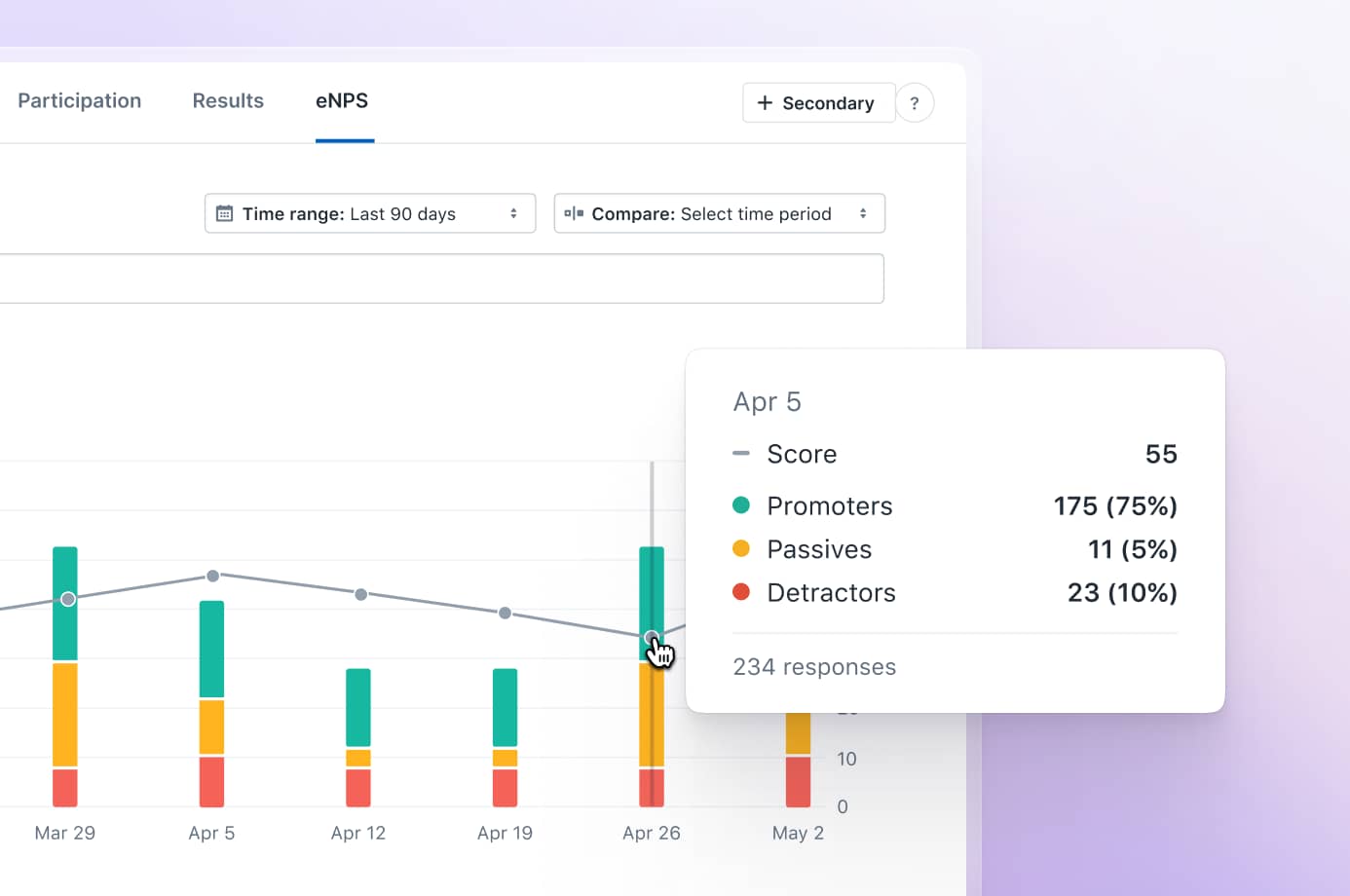Click the May 2 axis label
Screen dimensions: 1350x896
(x=798, y=833)
